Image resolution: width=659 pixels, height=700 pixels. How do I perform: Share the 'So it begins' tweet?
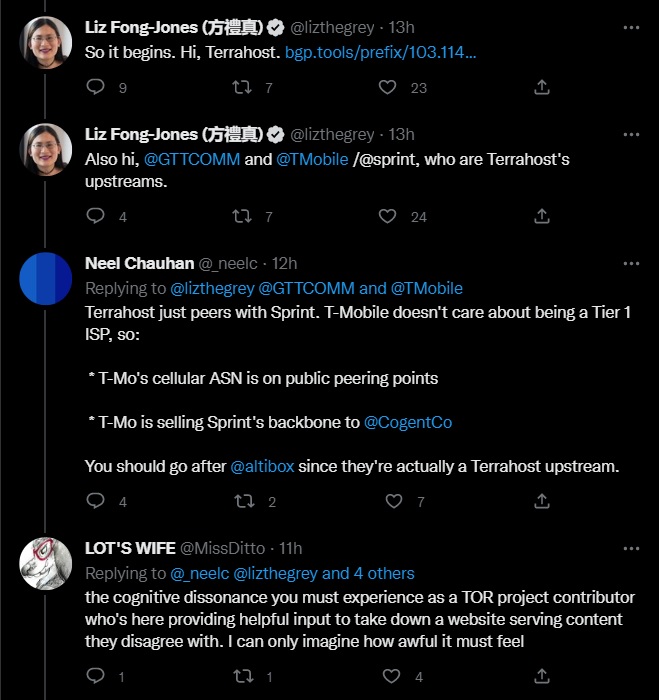point(541,87)
